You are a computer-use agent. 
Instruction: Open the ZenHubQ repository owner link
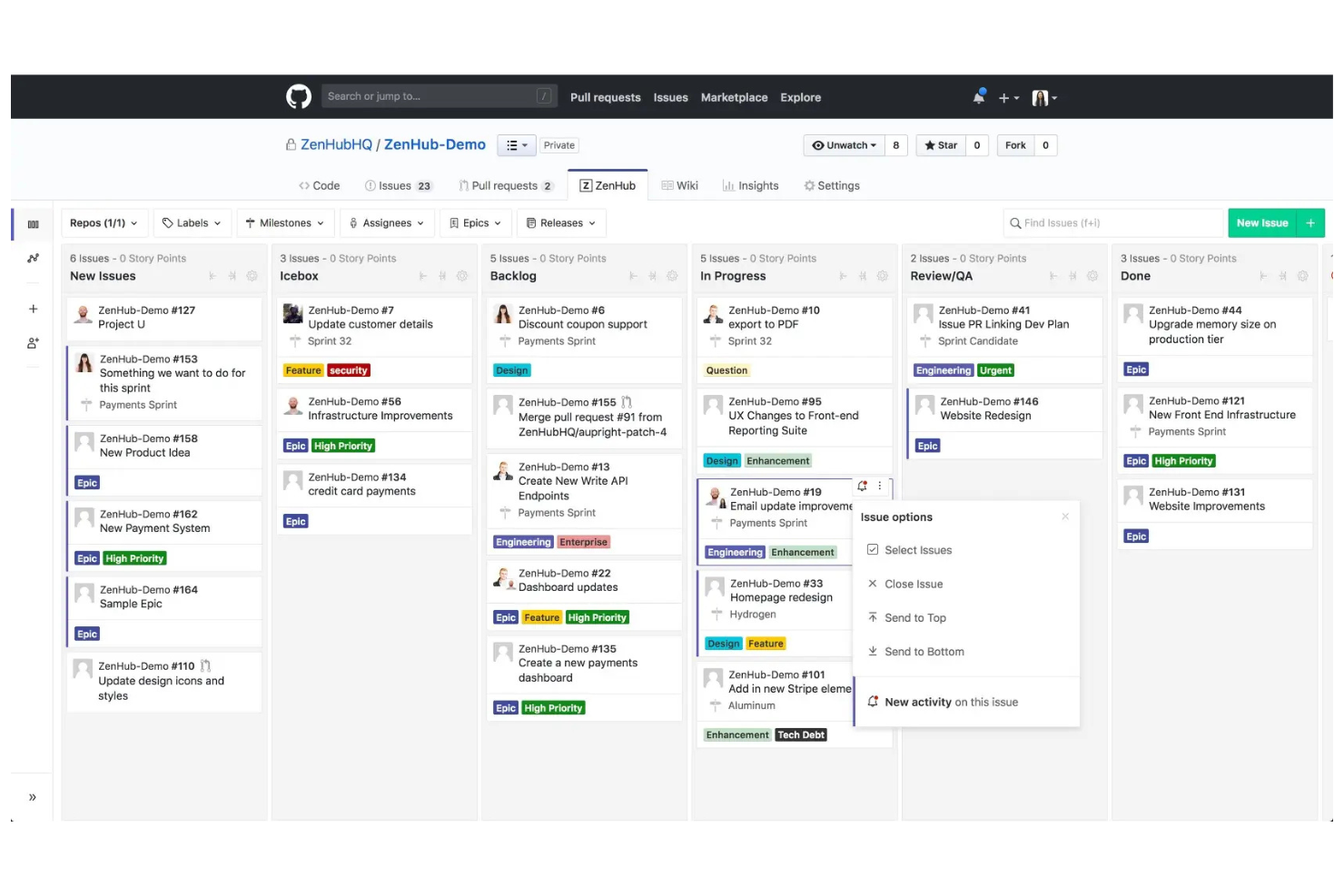(335, 143)
